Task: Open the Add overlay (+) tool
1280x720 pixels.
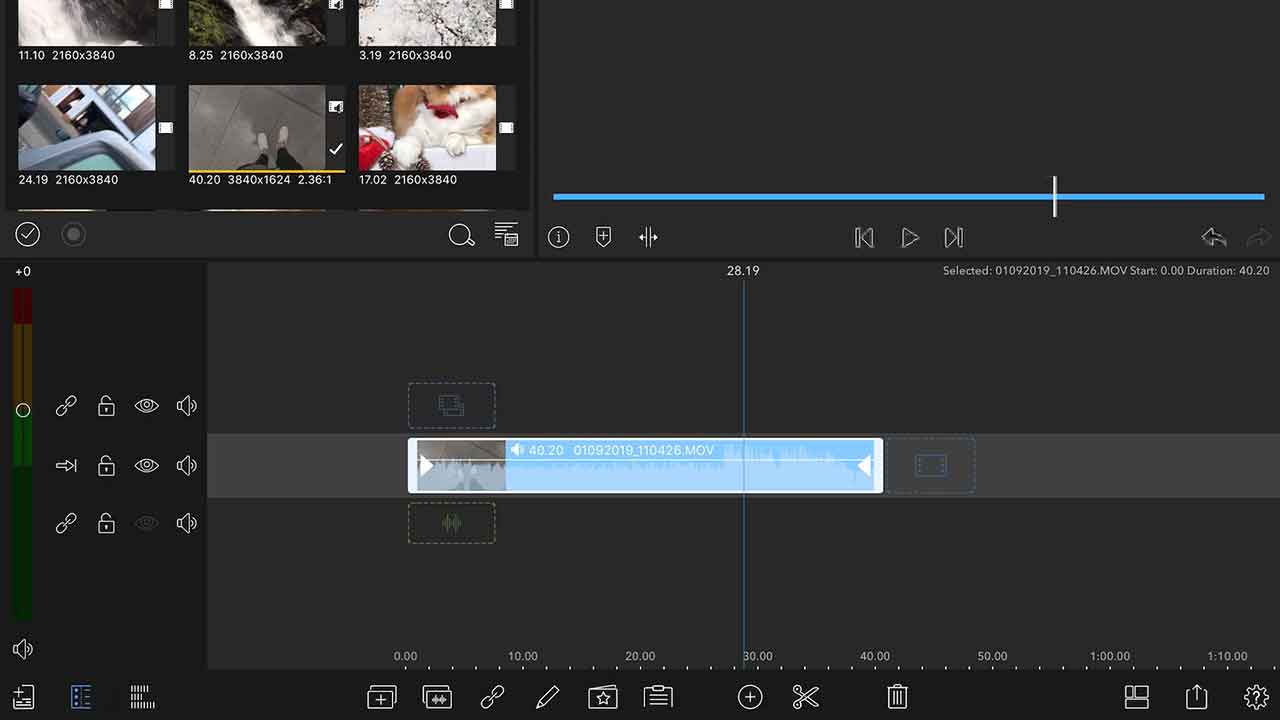Action: [750, 697]
